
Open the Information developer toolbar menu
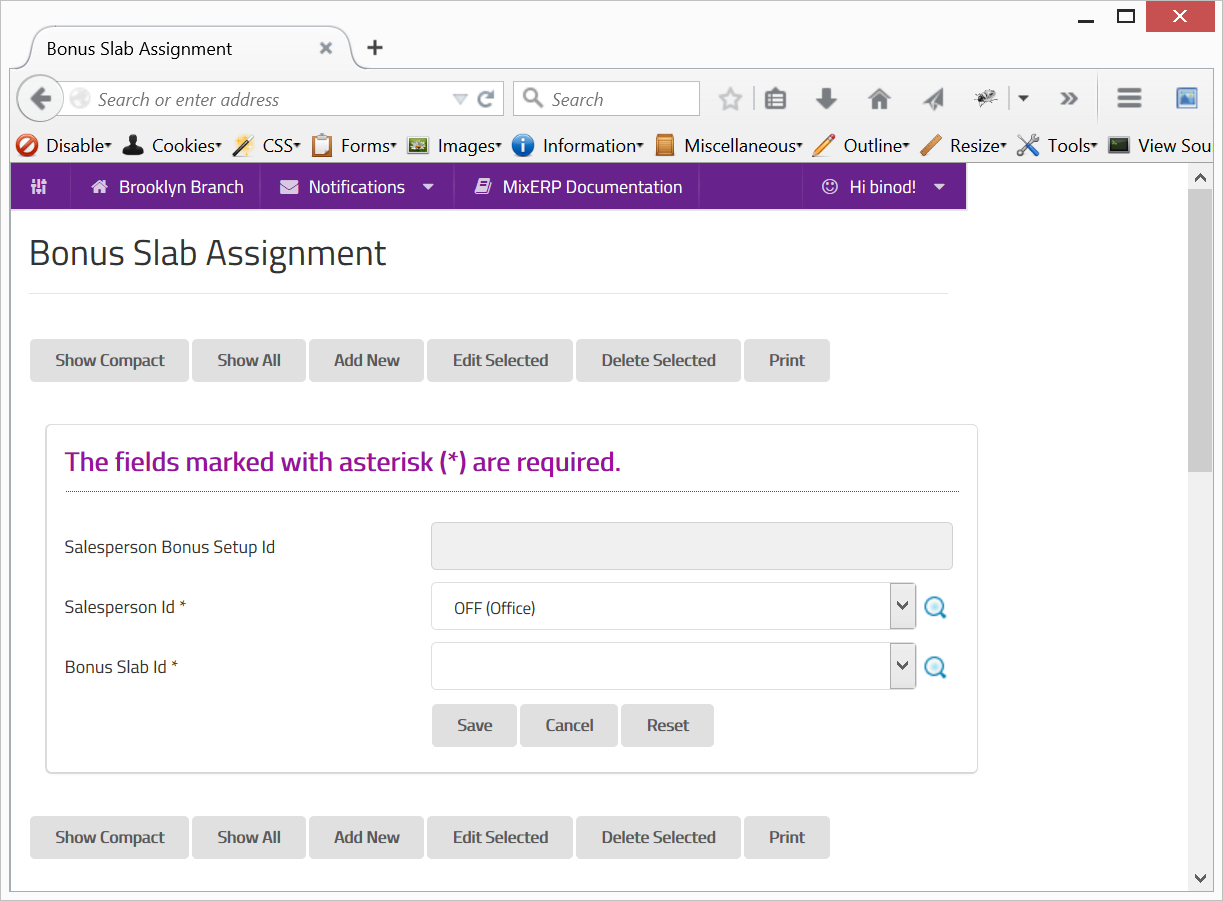pyautogui.click(x=578, y=146)
